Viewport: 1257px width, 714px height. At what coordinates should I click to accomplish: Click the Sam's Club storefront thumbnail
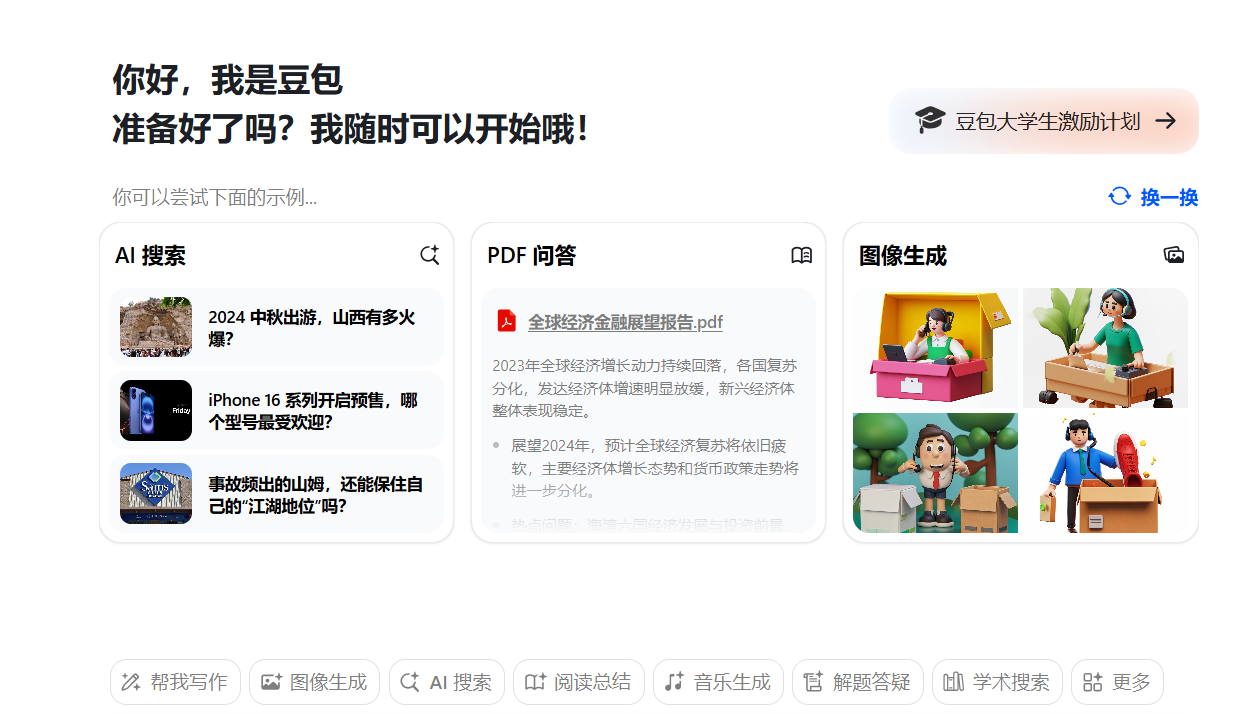[156, 493]
